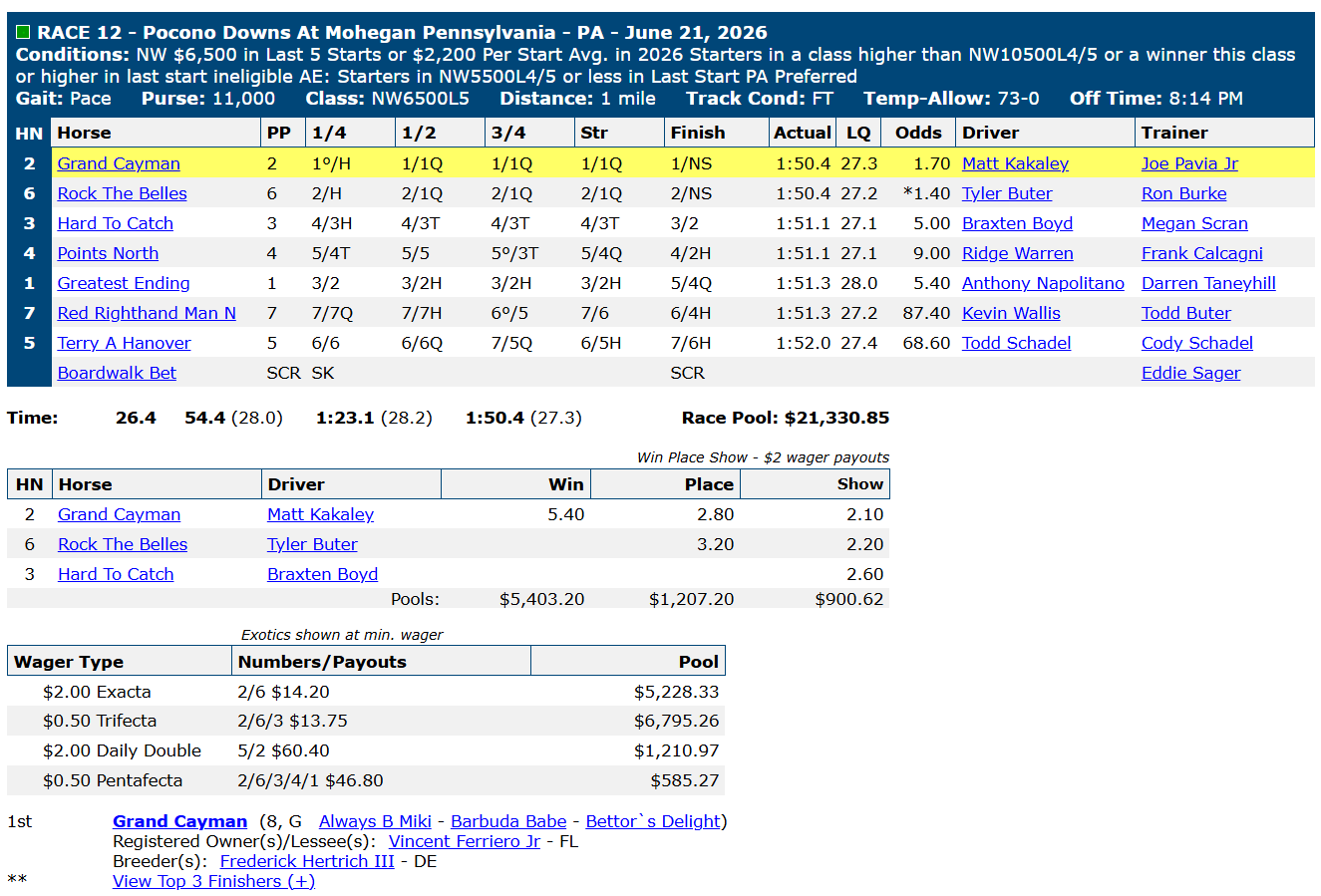Screen dimensions: 1321x896
Task: Open Bettor's Delight pedigree link
Action: (653, 821)
